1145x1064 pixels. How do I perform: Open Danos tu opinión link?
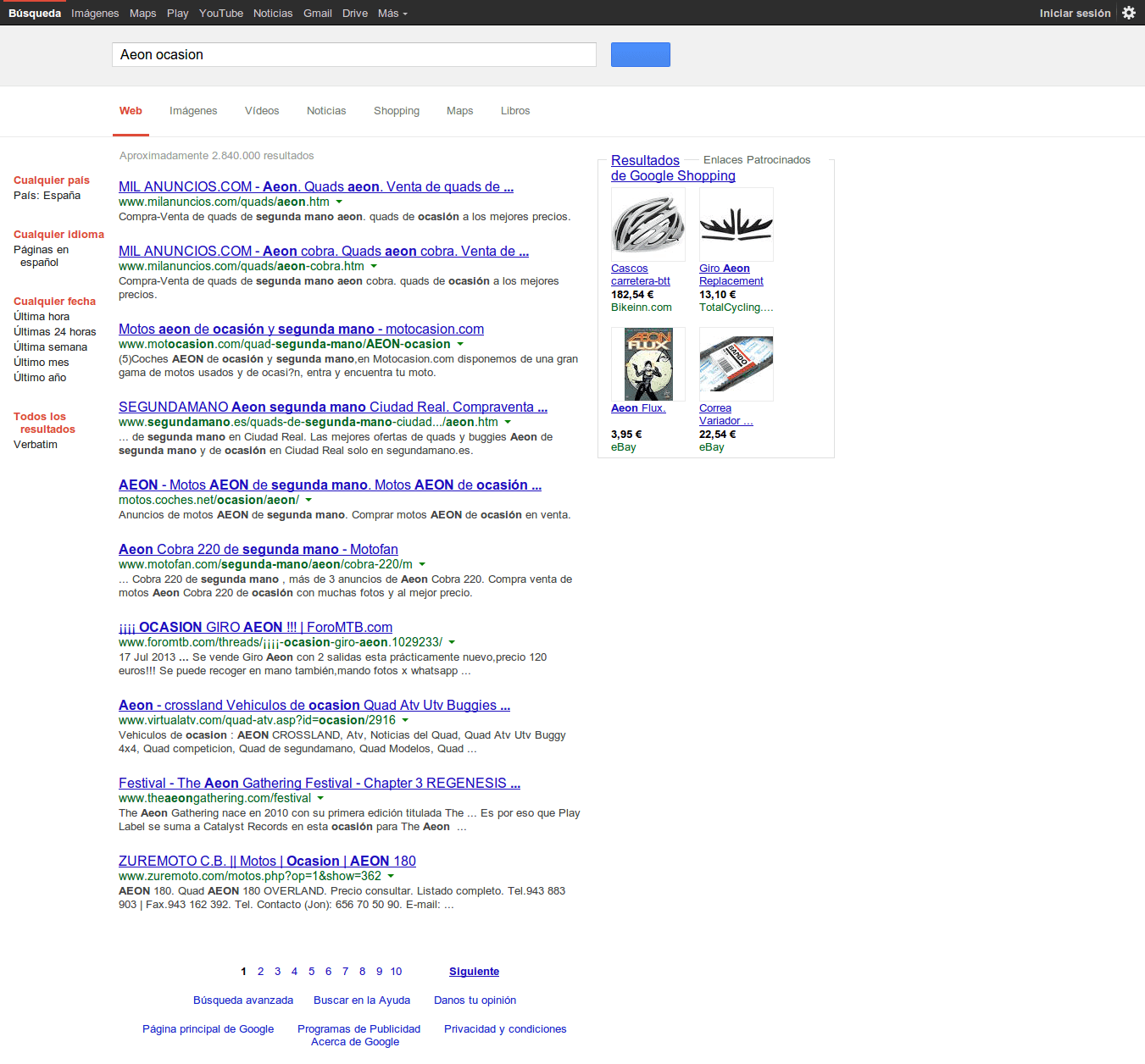pos(475,1000)
